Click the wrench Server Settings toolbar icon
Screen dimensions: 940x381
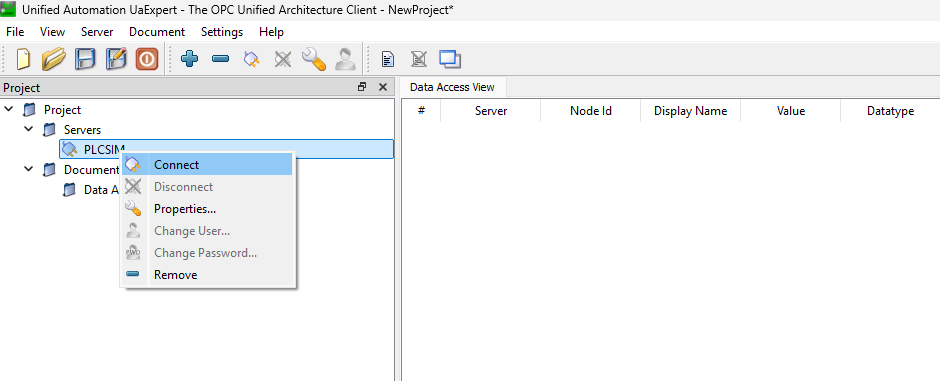point(314,59)
